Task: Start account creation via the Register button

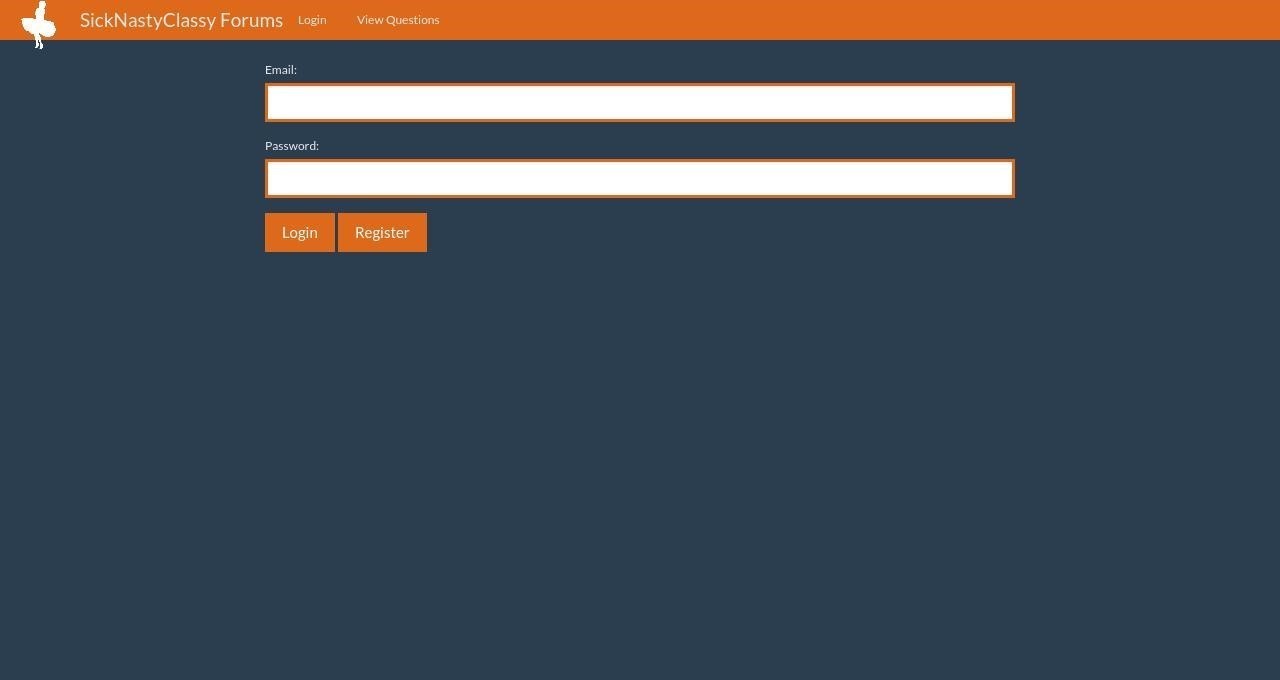Action: [x=382, y=232]
